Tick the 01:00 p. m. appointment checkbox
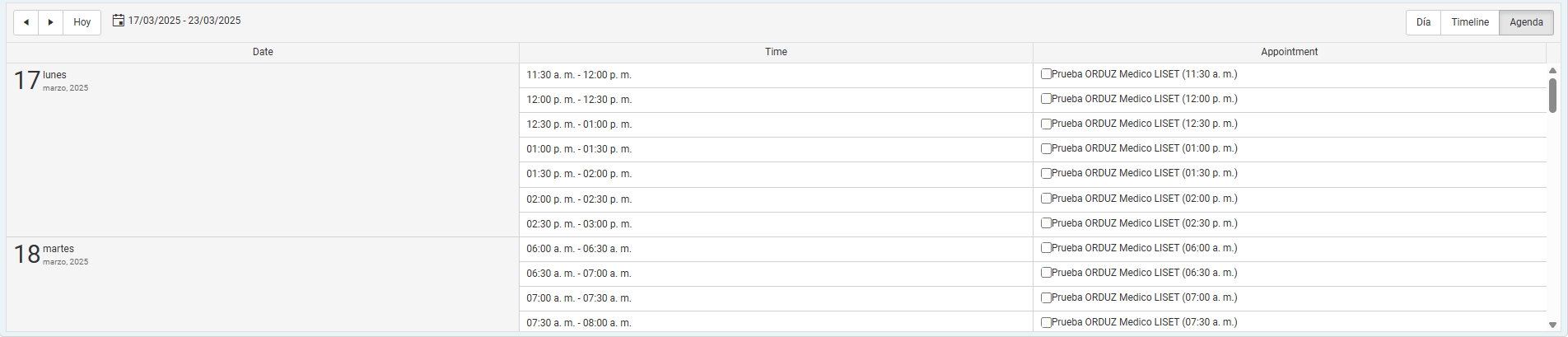 (x=1046, y=149)
